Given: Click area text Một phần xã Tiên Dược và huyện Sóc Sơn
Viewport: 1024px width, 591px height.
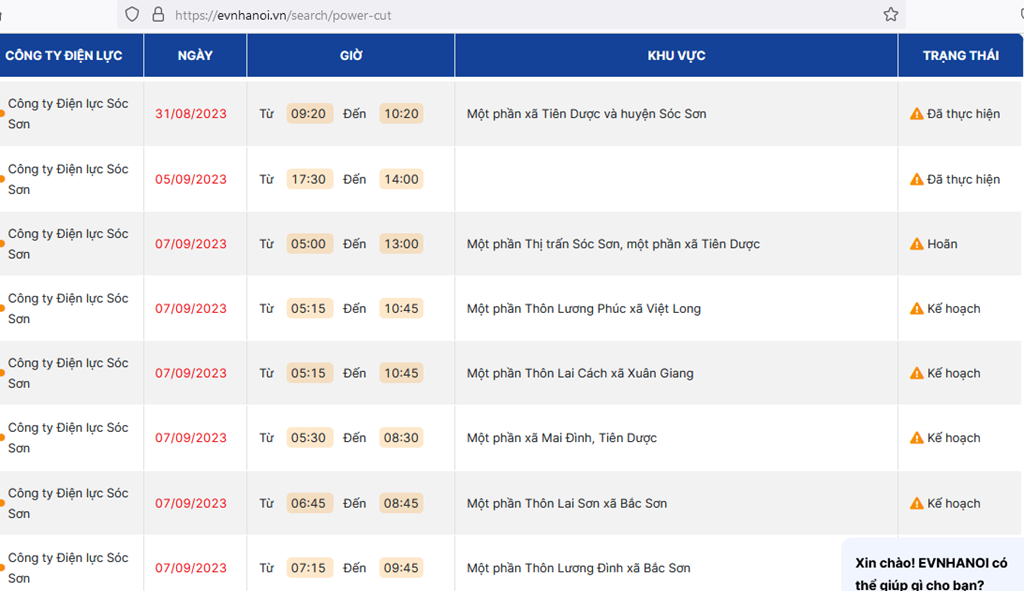Looking at the screenshot, I should coord(586,114).
